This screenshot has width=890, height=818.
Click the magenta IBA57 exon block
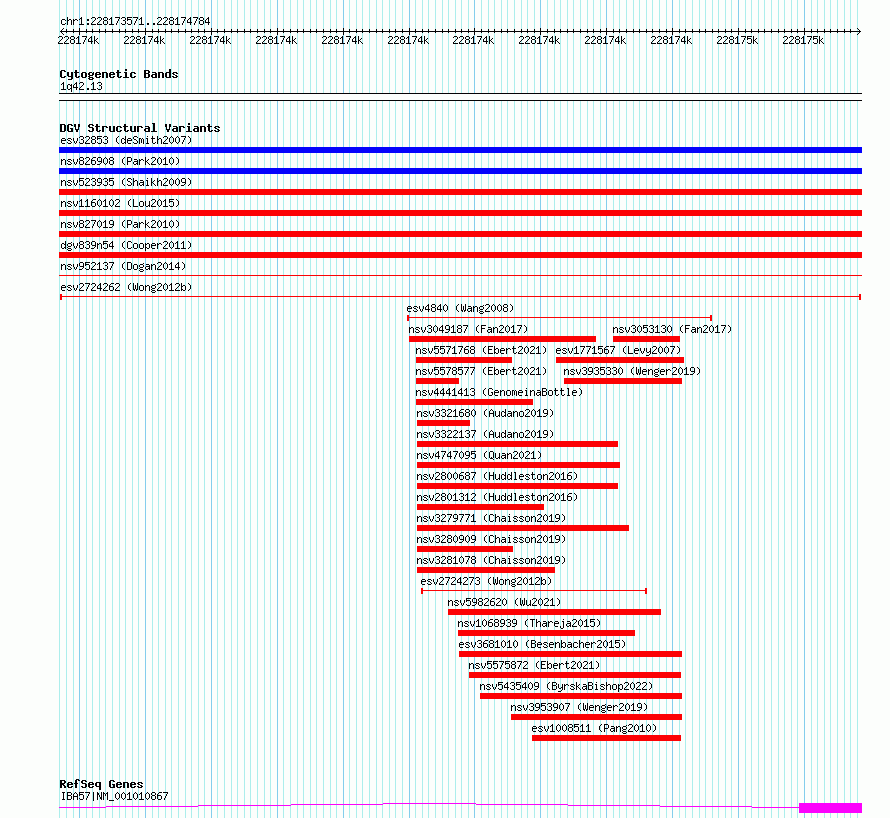(830, 808)
